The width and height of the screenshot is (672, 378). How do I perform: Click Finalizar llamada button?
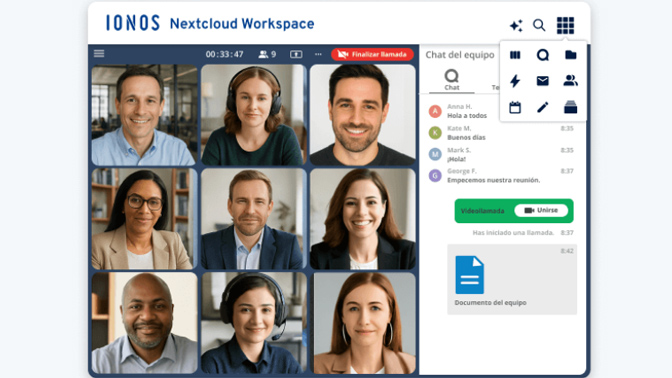[372, 54]
